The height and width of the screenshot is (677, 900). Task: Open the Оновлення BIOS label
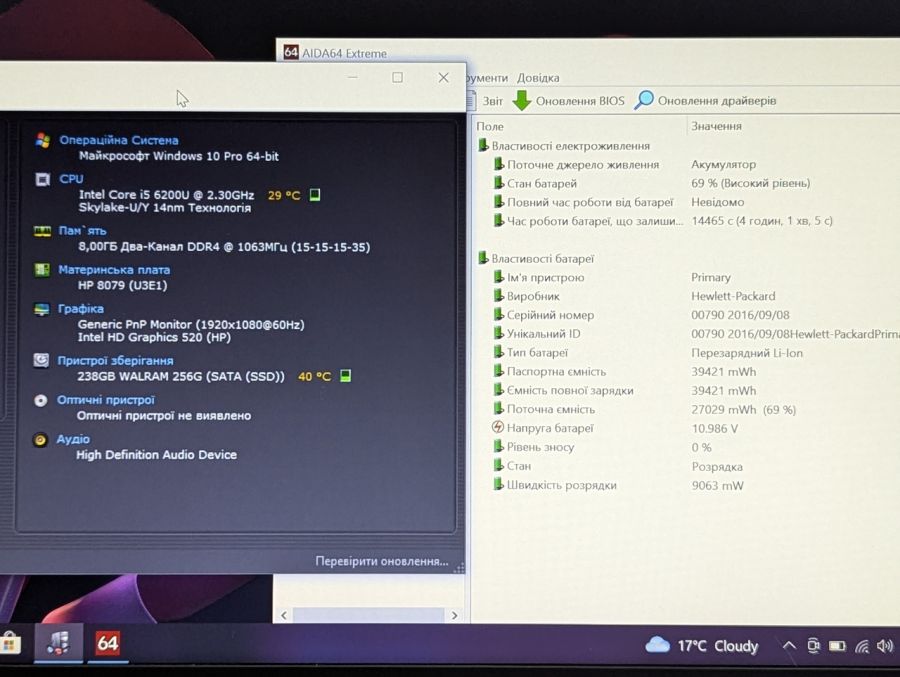(x=580, y=101)
